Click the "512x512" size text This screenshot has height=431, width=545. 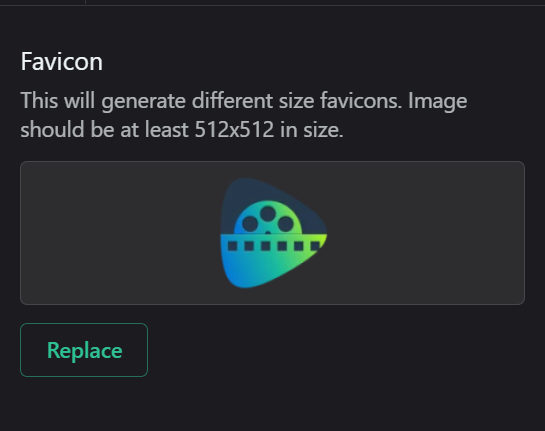pyautogui.click(x=234, y=130)
